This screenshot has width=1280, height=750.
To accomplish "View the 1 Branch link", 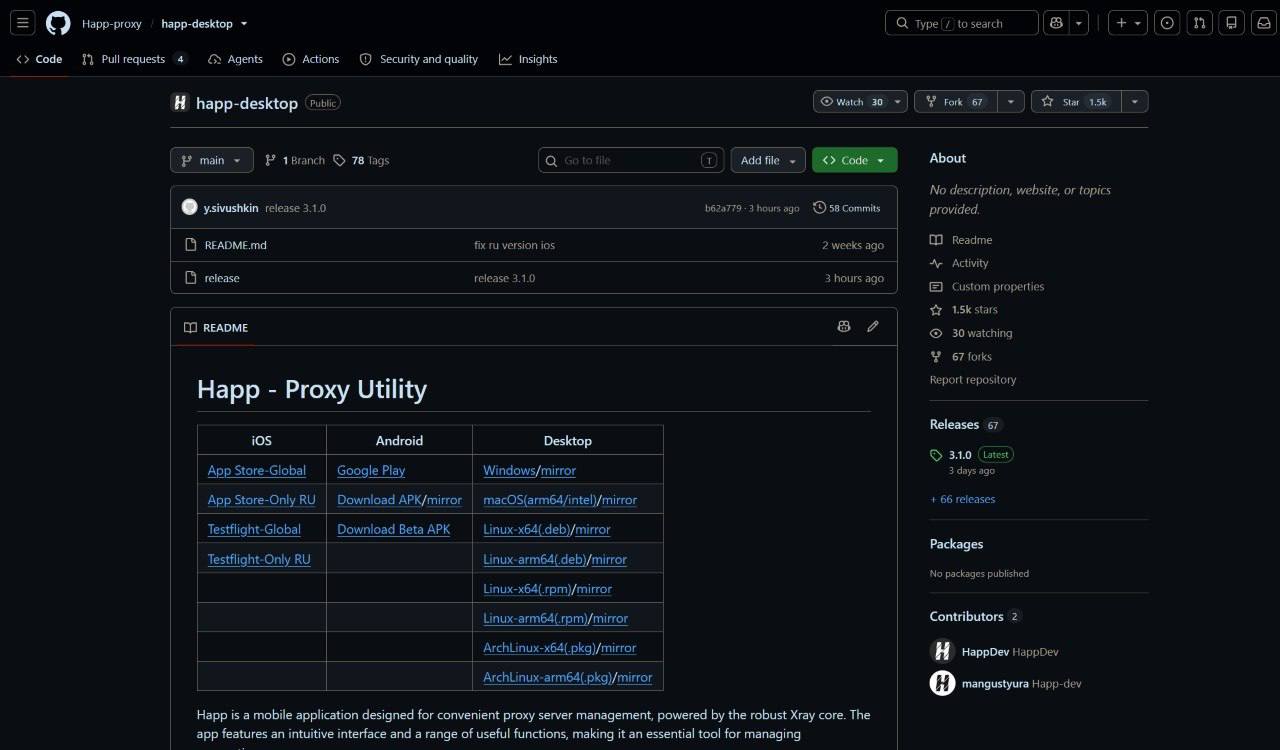I will pos(295,160).
